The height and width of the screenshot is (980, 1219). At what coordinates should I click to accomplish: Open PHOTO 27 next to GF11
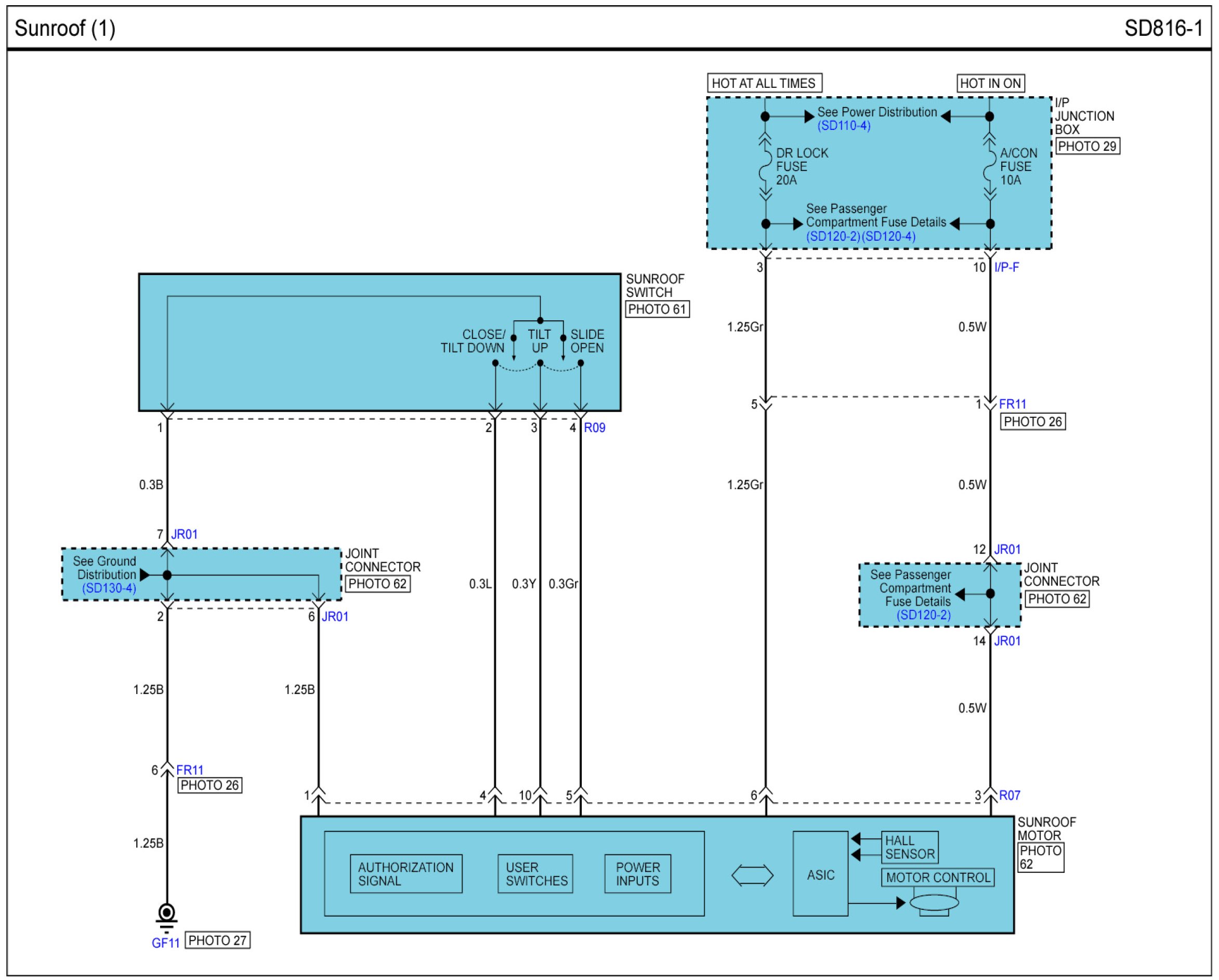click(217, 940)
